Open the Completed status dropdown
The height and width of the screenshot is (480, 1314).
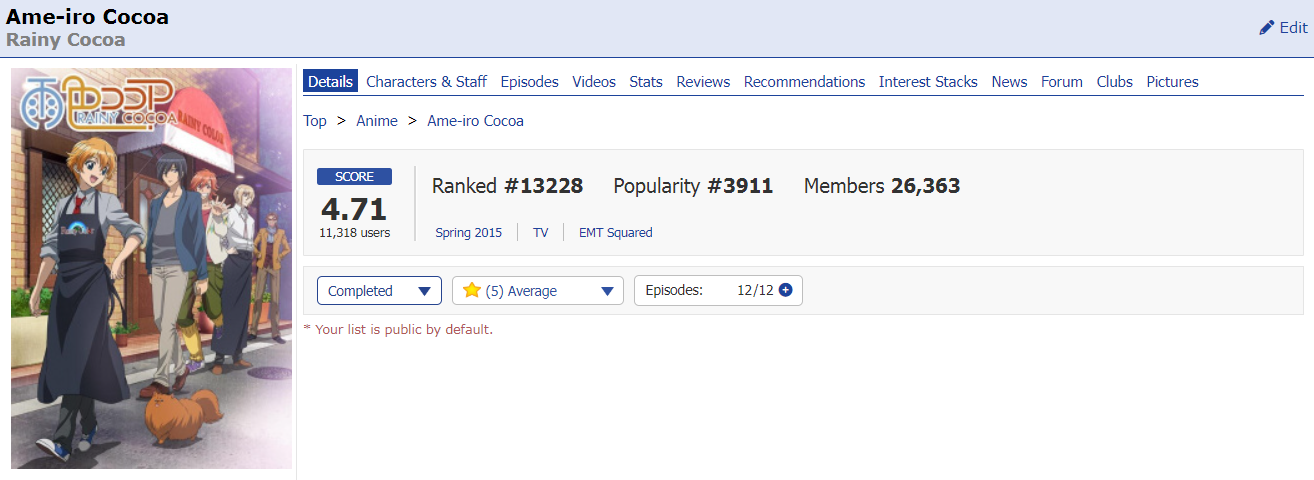coord(379,291)
